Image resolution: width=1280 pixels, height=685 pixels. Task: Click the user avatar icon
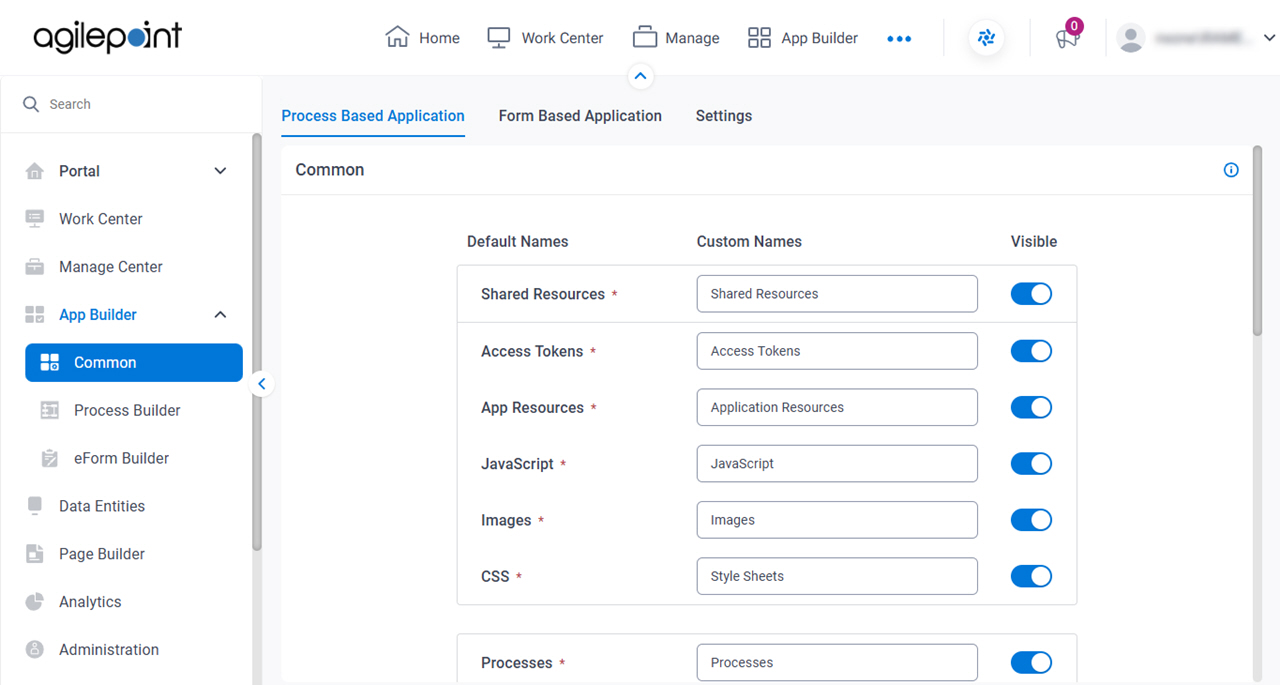coord(1131,38)
